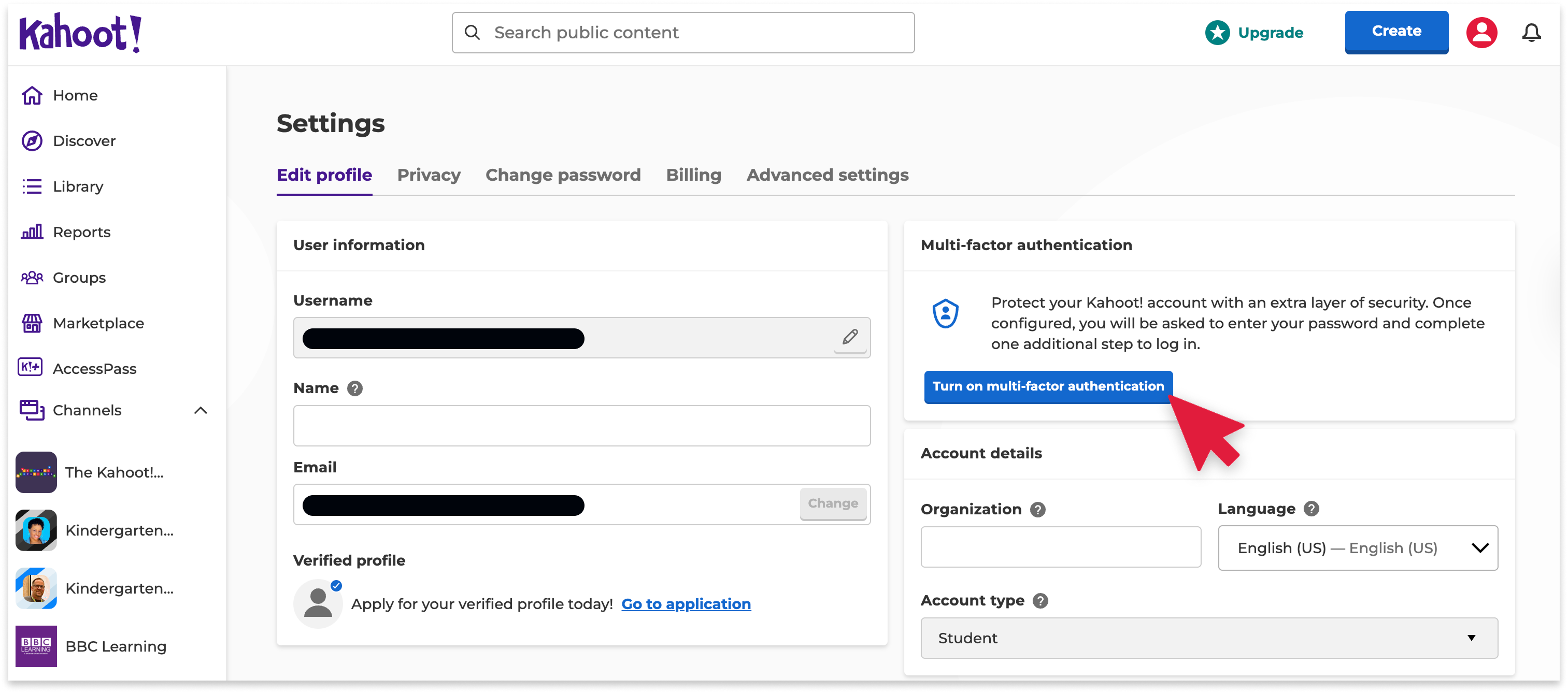This screenshot has width=1568, height=693.
Task: Edit username with the pencil icon
Action: (850, 337)
